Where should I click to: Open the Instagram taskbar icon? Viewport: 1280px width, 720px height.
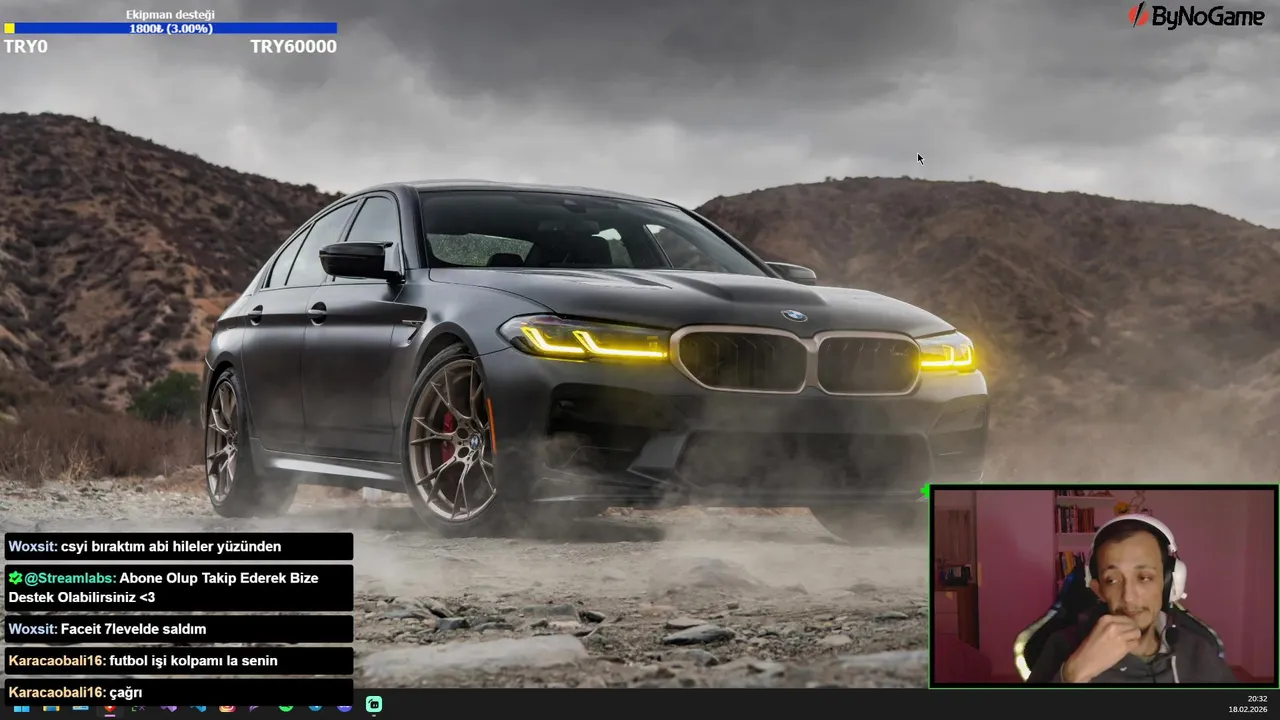(x=227, y=708)
